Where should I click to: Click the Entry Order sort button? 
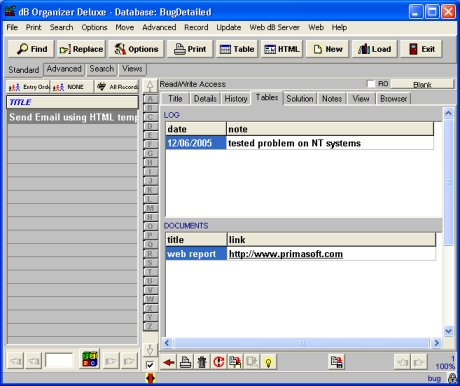[29, 87]
